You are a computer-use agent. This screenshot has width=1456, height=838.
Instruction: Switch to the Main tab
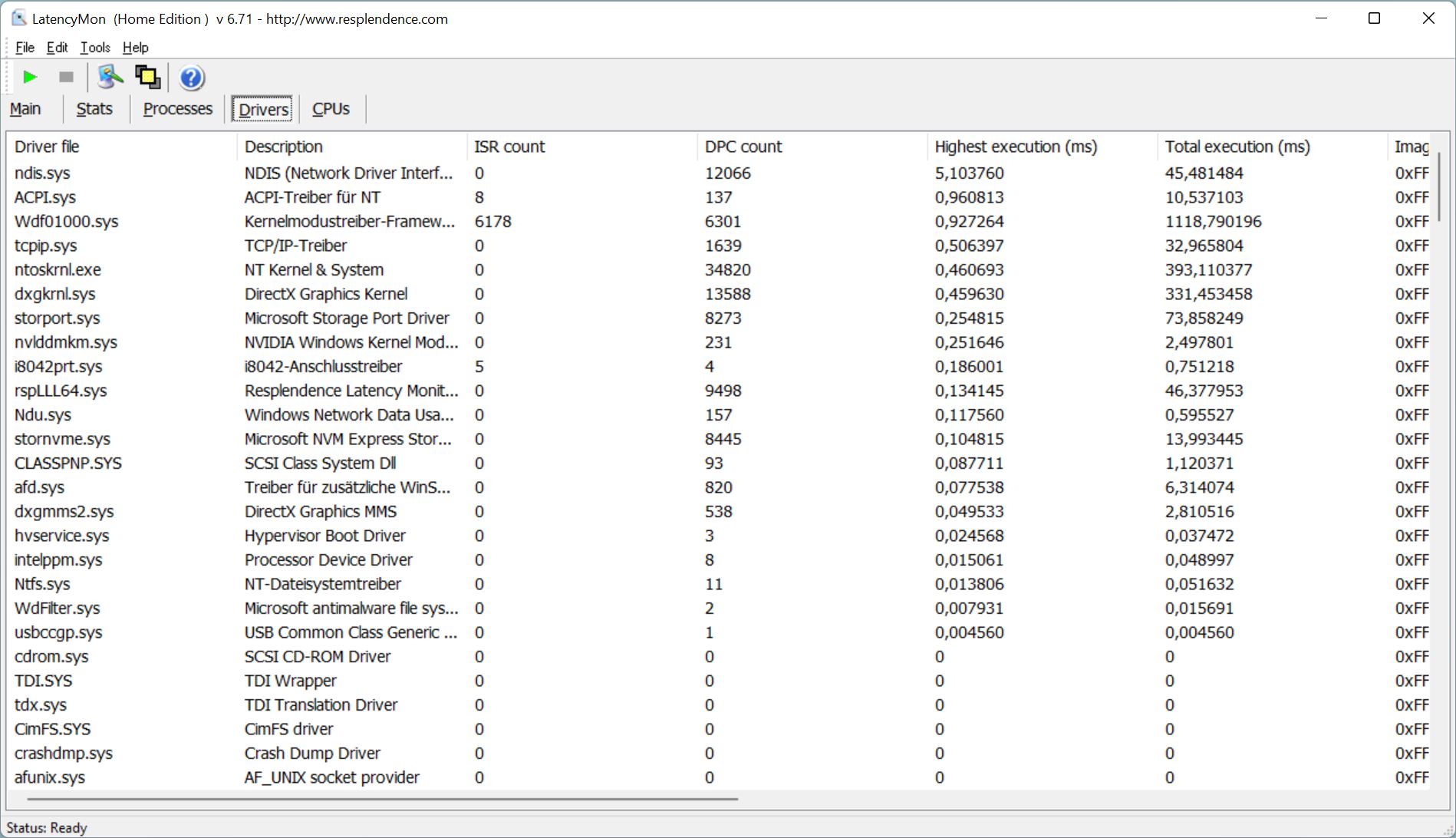pyautogui.click(x=25, y=109)
